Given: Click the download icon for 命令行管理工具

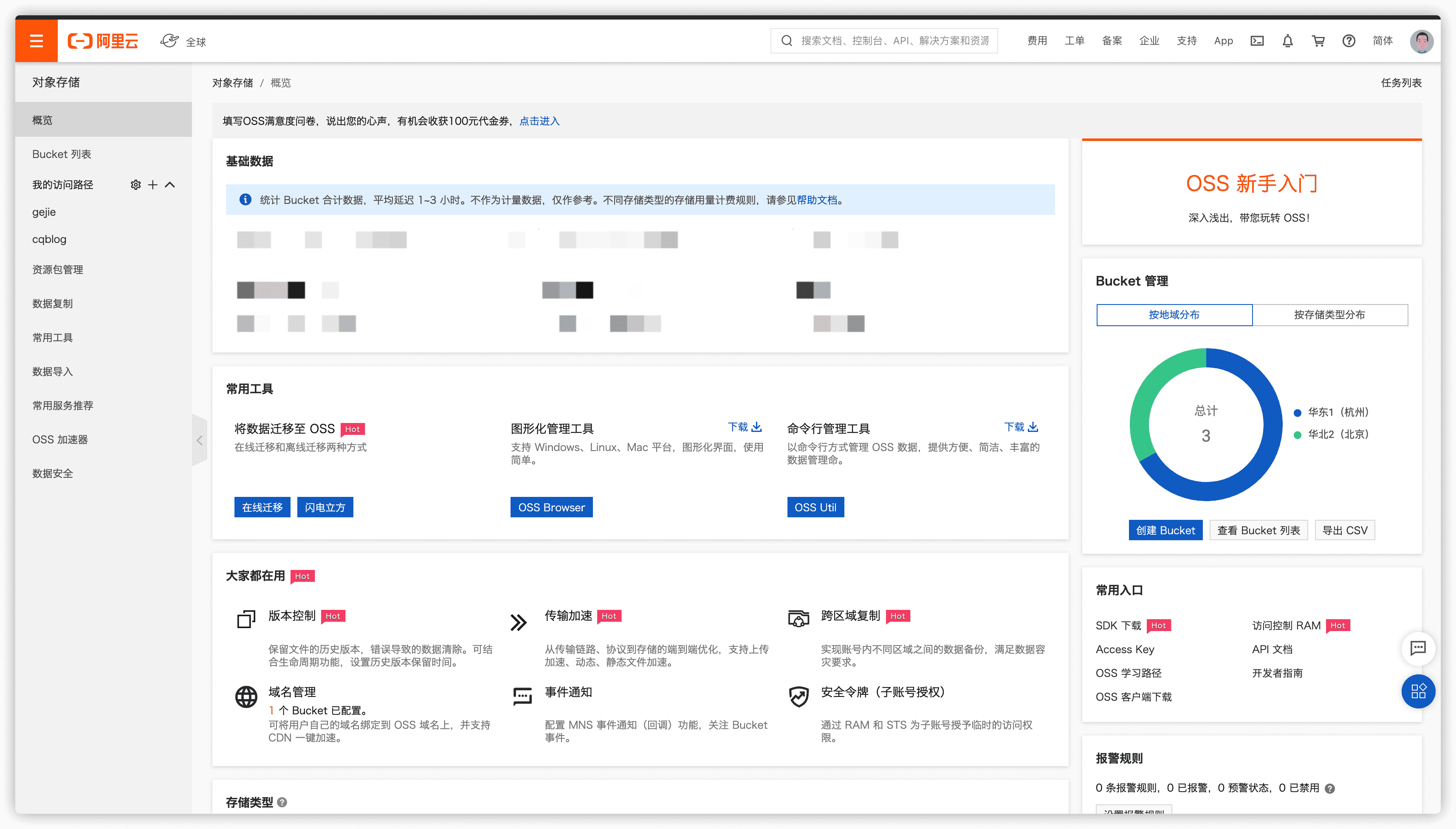Looking at the screenshot, I should coord(1033,426).
